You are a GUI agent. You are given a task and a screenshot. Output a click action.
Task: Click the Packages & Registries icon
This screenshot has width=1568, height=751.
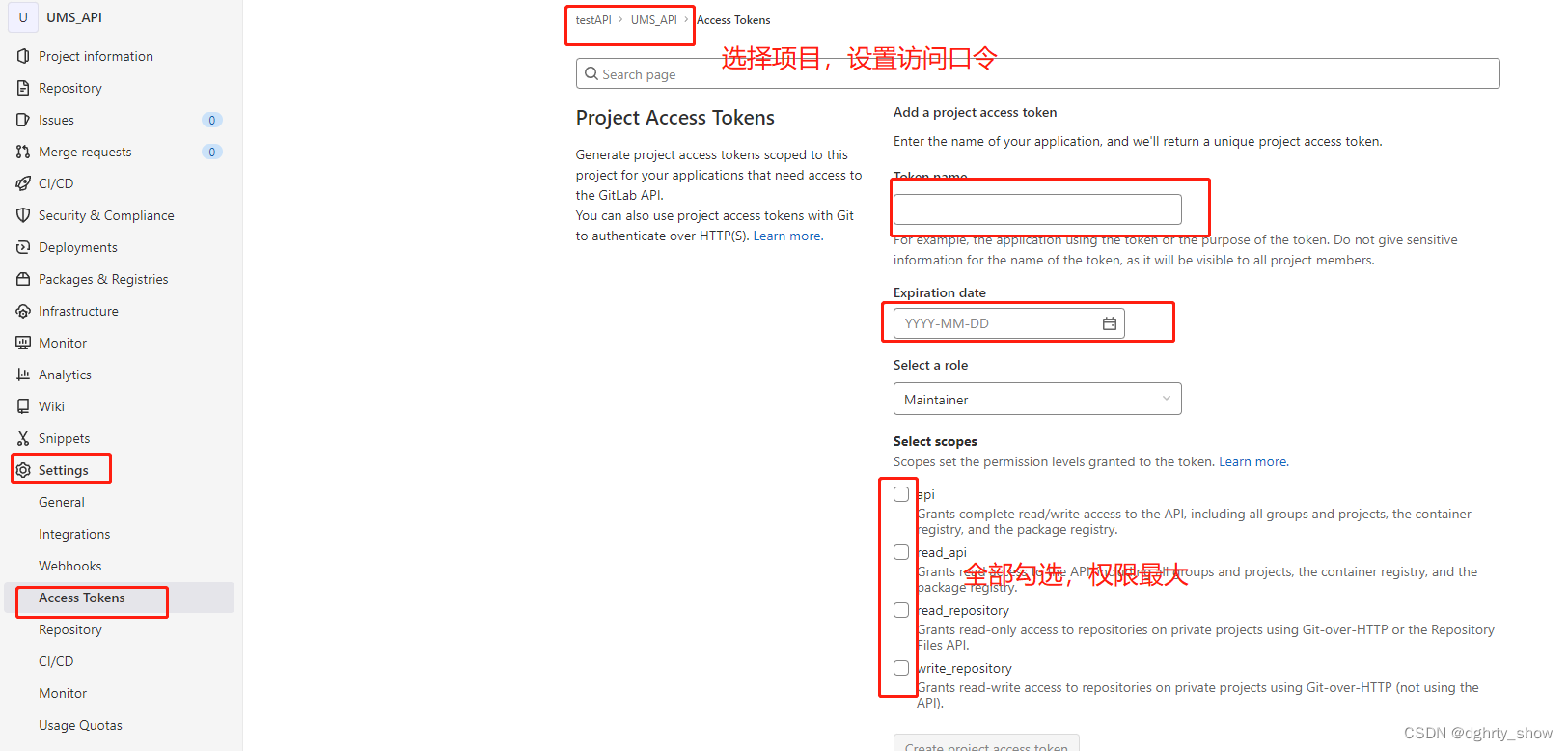coord(23,279)
